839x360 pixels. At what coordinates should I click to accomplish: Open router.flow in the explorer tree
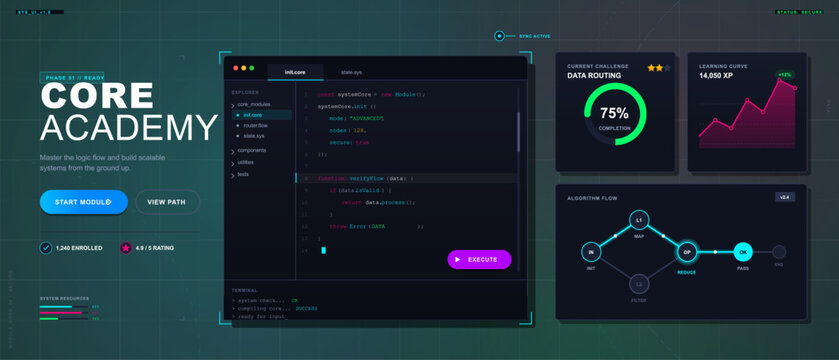(x=255, y=126)
